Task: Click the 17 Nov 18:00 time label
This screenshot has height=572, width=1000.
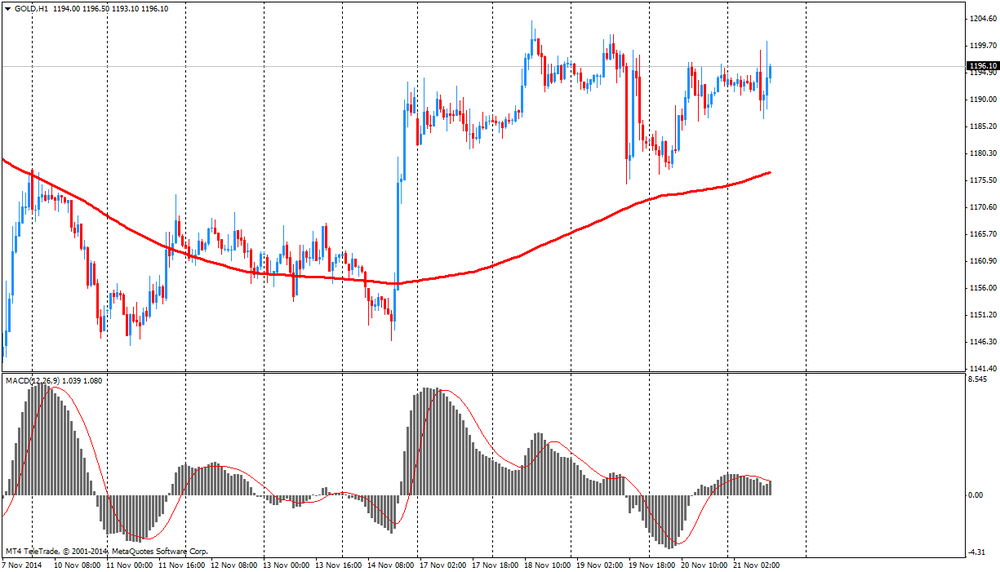Action: (496, 565)
